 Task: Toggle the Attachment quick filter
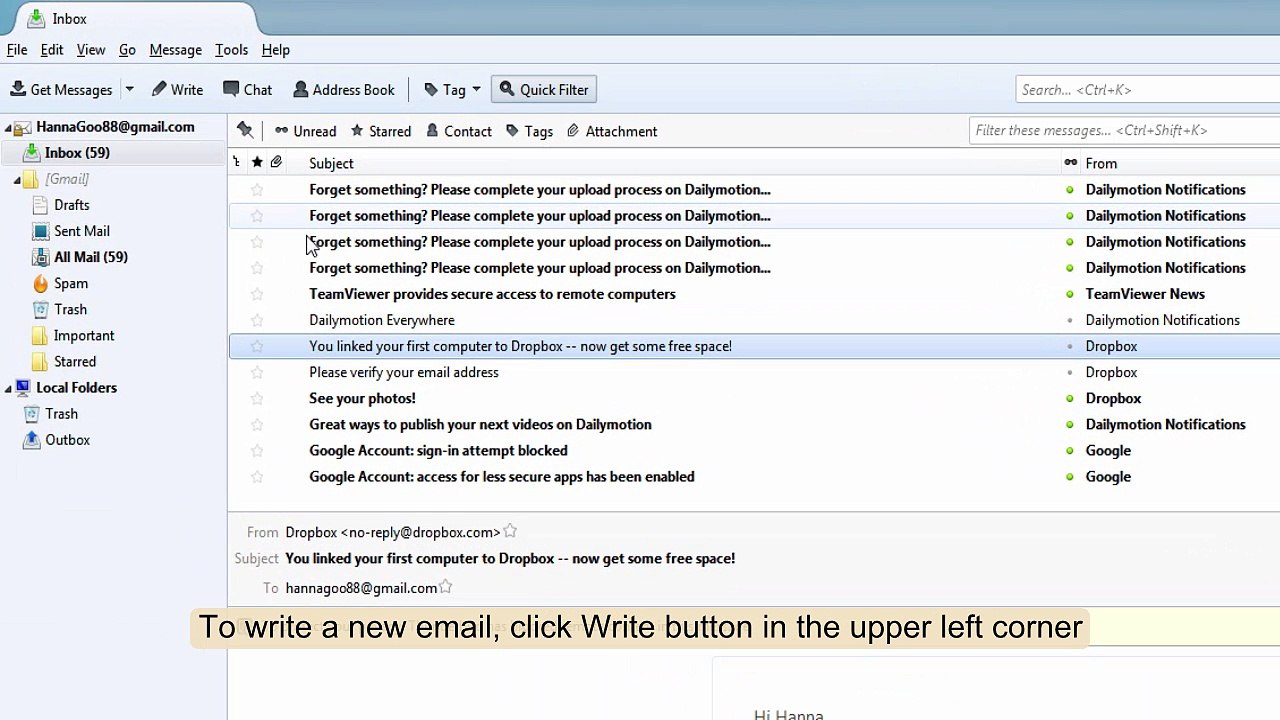click(x=611, y=131)
